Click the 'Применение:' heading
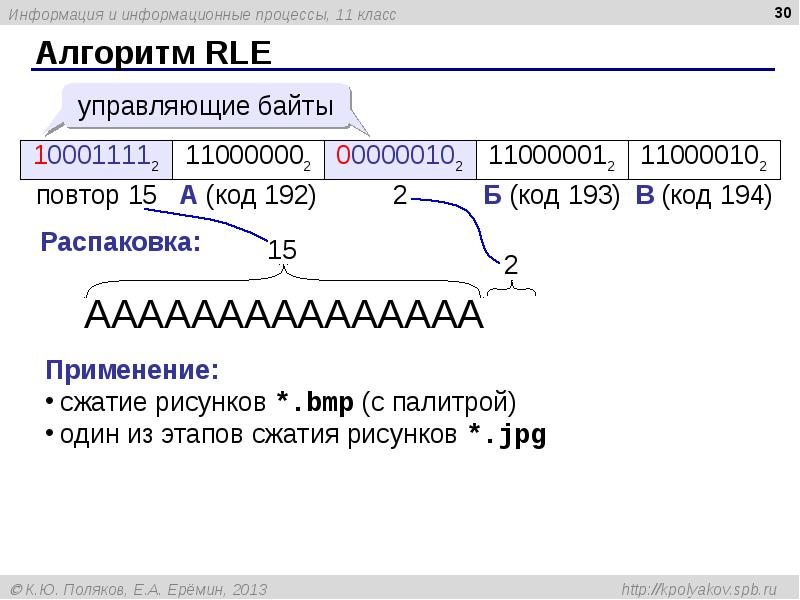800x600 pixels. click(x=132, y=369)
